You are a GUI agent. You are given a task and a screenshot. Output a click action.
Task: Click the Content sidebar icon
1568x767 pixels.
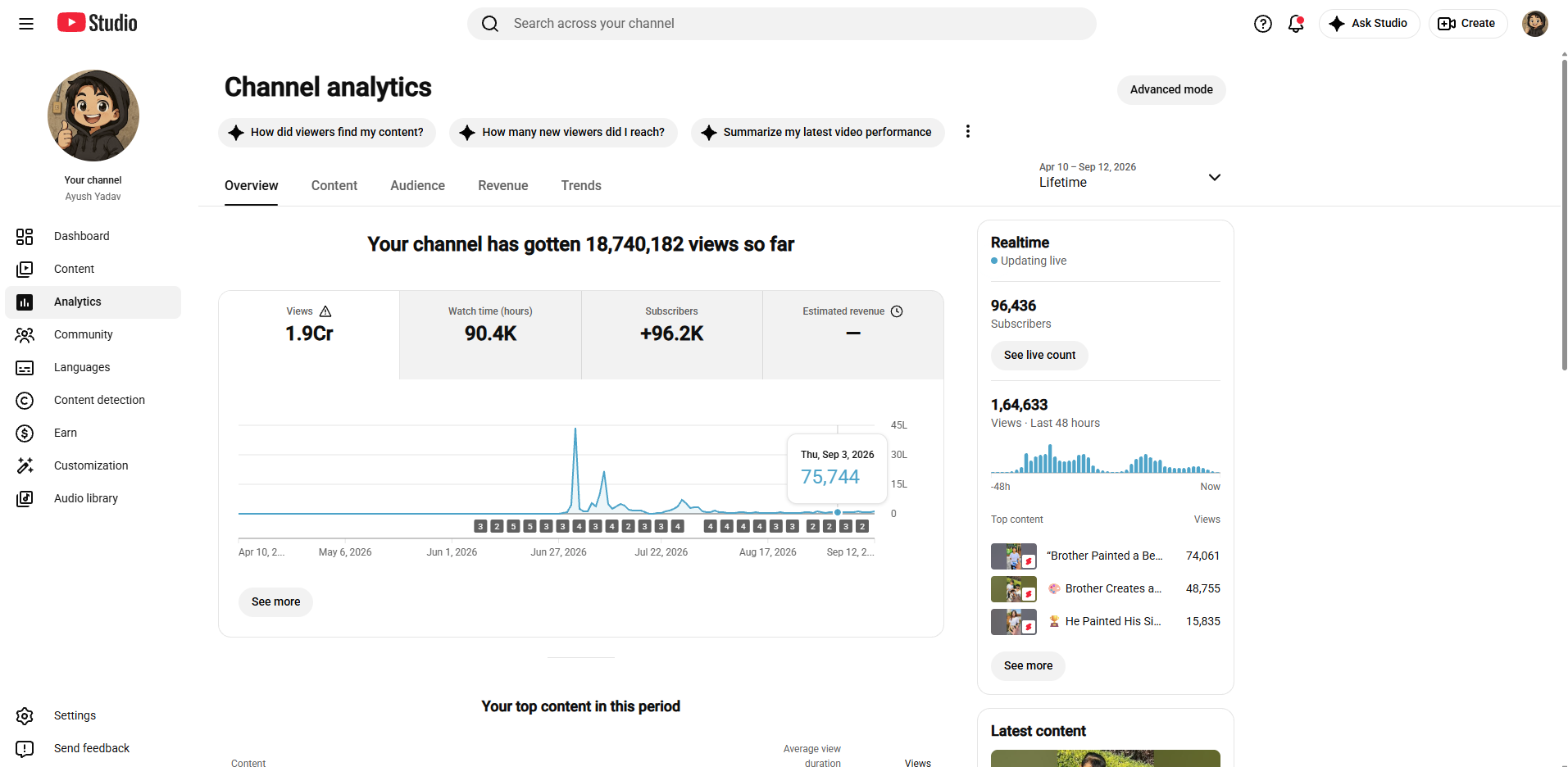(x=25, y=270)
